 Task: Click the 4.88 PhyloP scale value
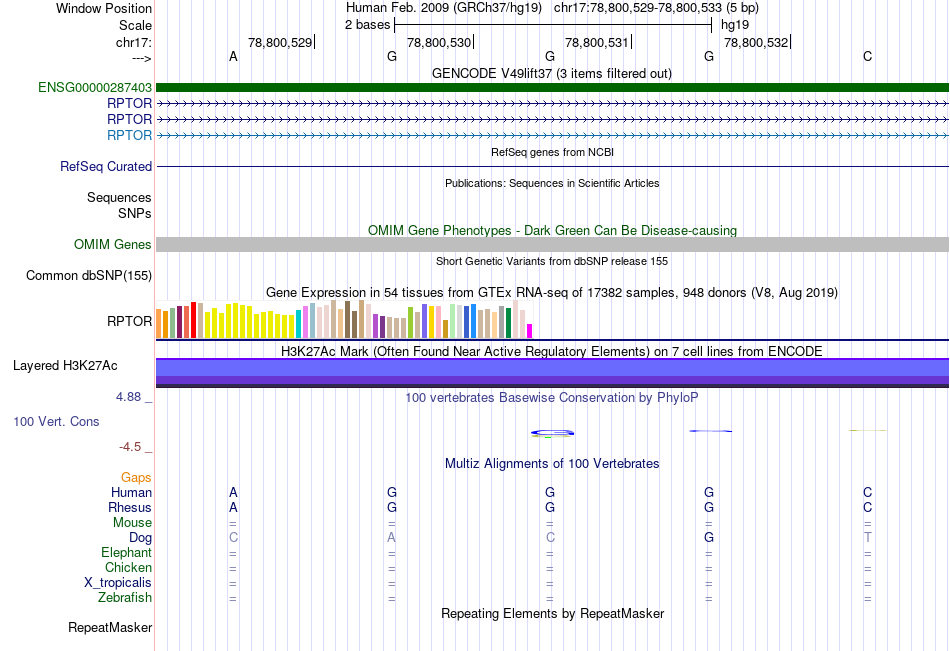coord(128,397)
